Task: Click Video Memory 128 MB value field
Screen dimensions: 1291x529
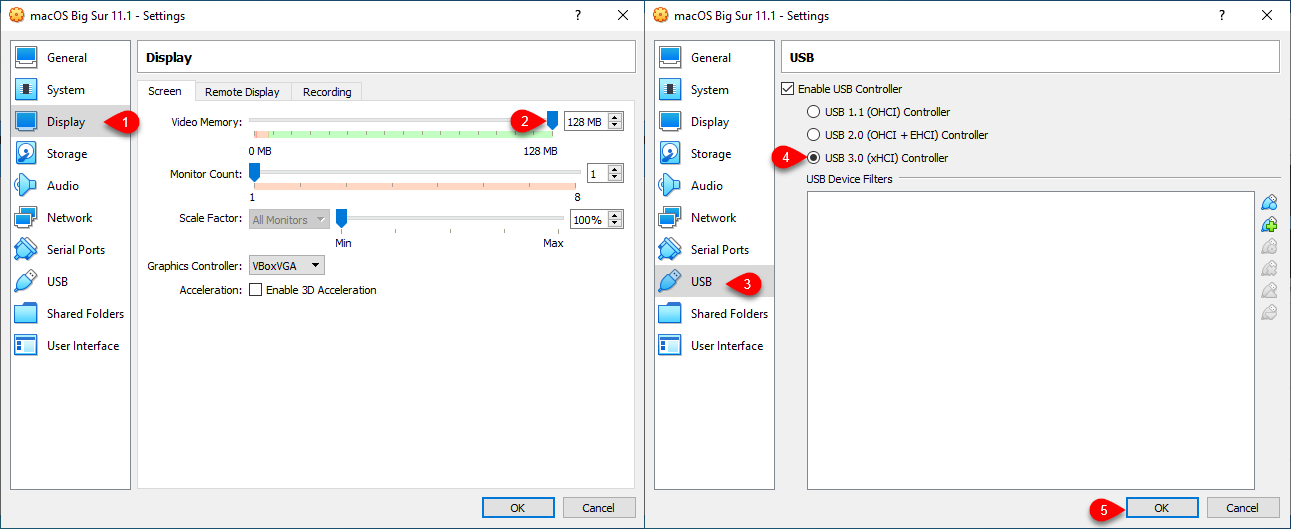Action: click(x=586, y=121)
